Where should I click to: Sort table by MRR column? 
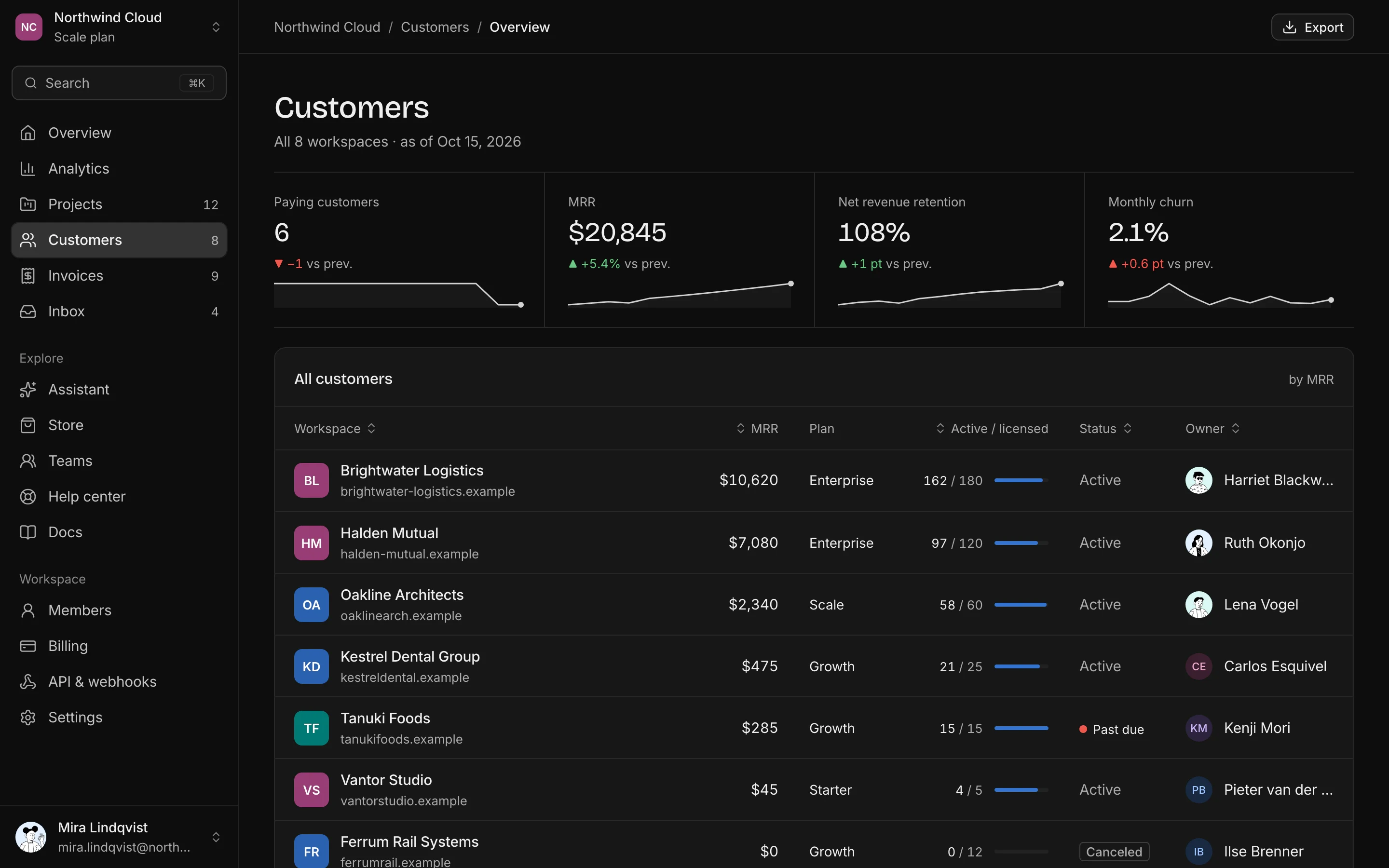757,428
